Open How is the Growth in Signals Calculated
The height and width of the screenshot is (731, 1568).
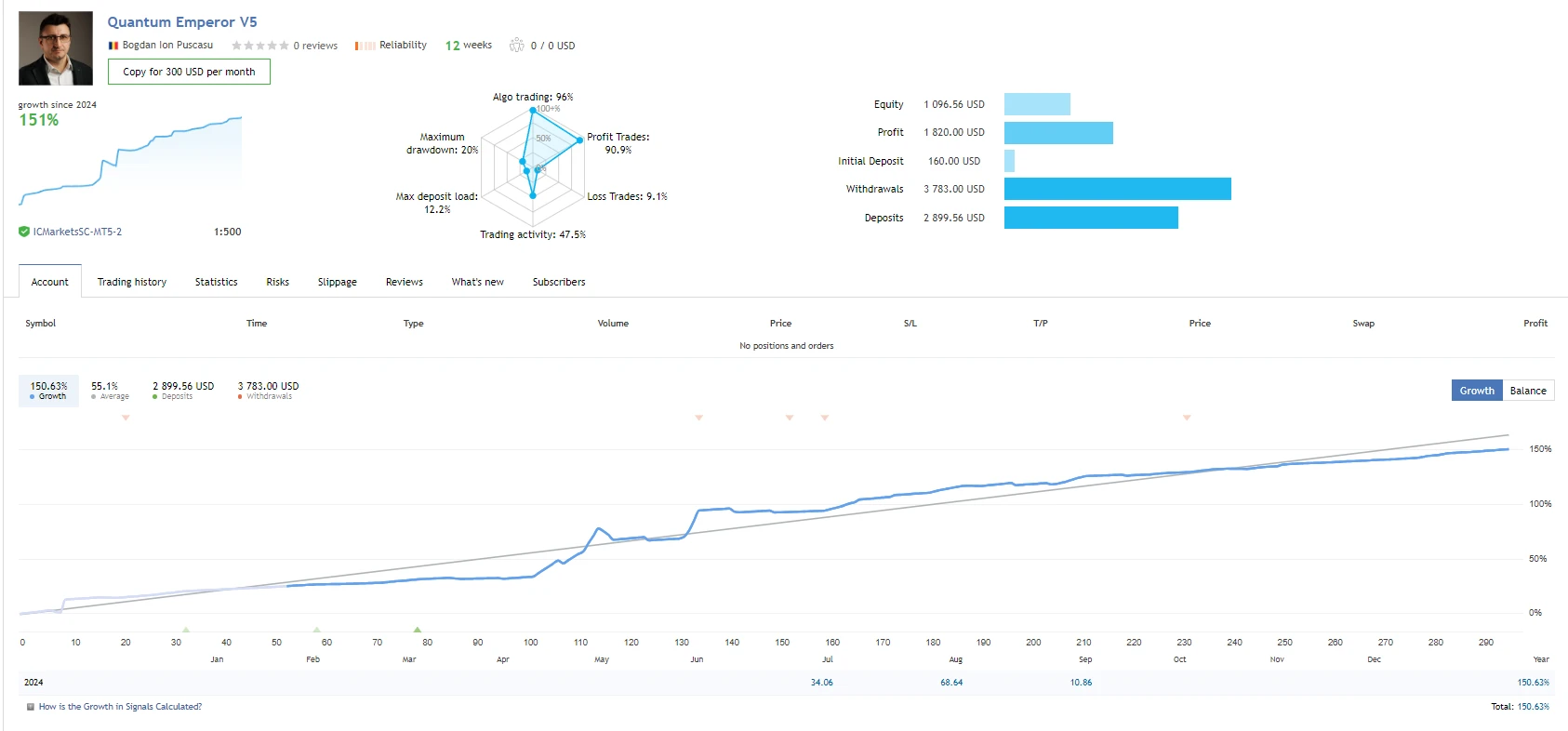pos(120,707)
